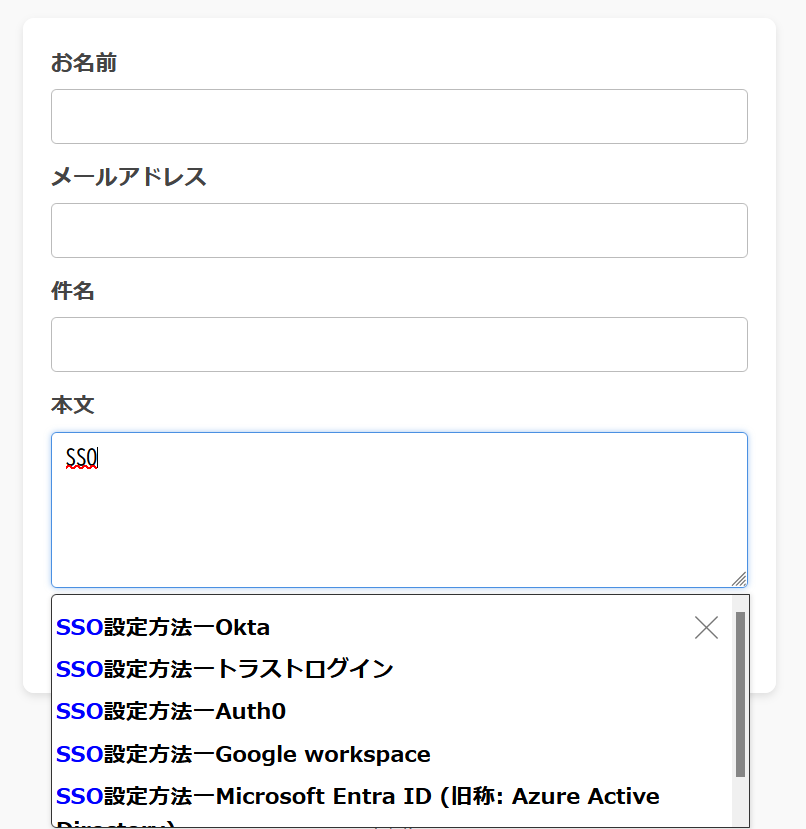Click the お名前 field label

click(84, 63)
